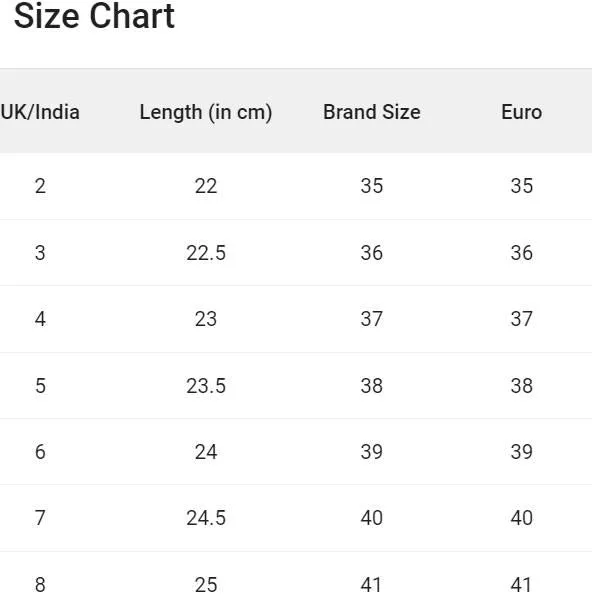The width and height of the screenshot is (592, 610).
Task: Click the length 23 cell
Action: coord(206,319)
